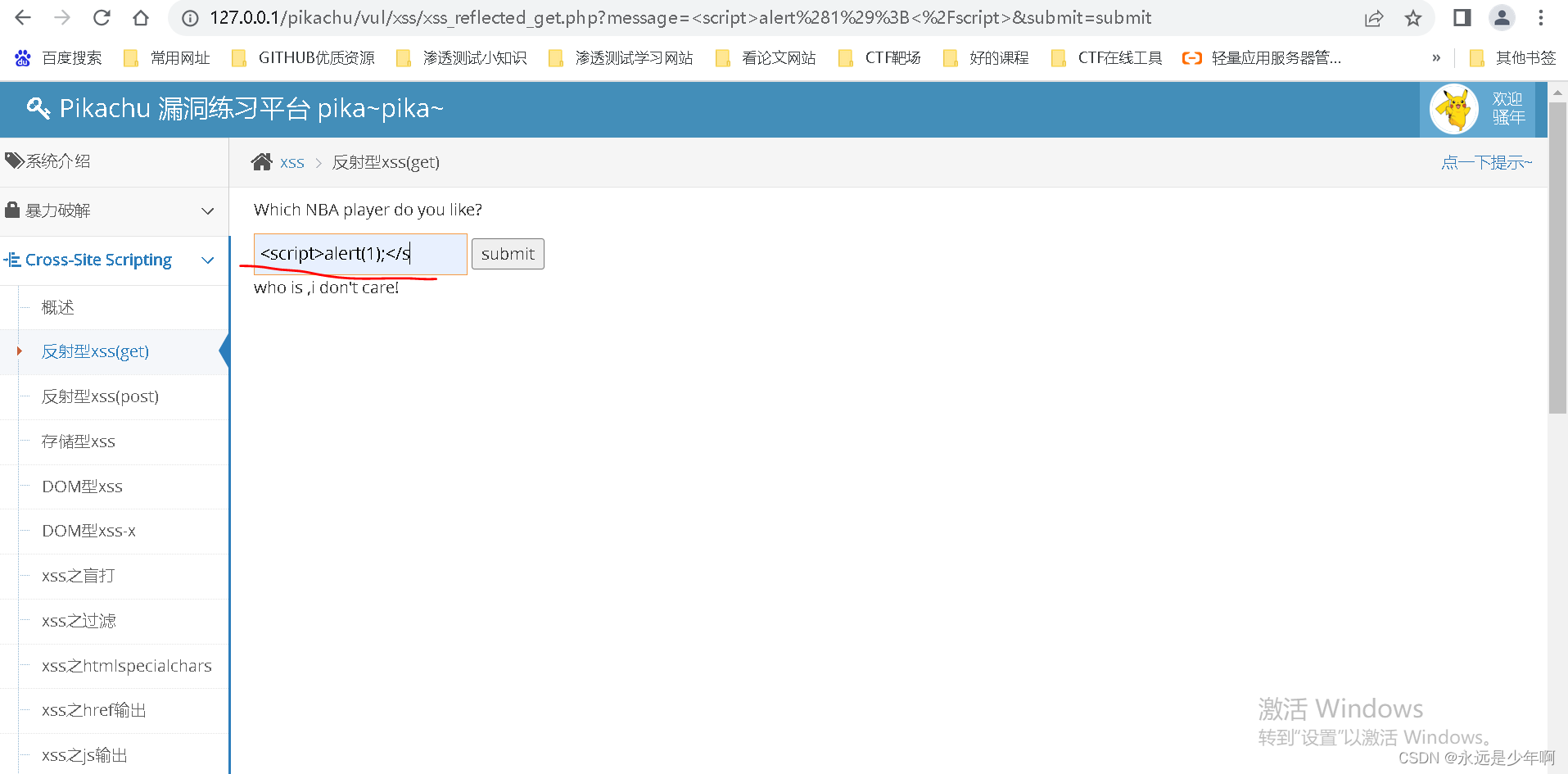Open 常用网址 bookmark folder
Image resolution: width=1568 pixels, height=774 pixels.
coord(166,57)
